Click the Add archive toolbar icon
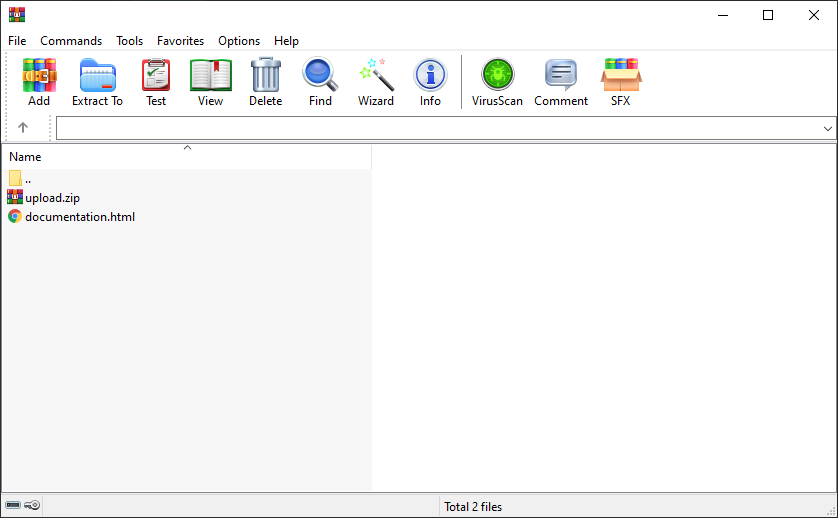The image size is (838, 518). (39, 82)
